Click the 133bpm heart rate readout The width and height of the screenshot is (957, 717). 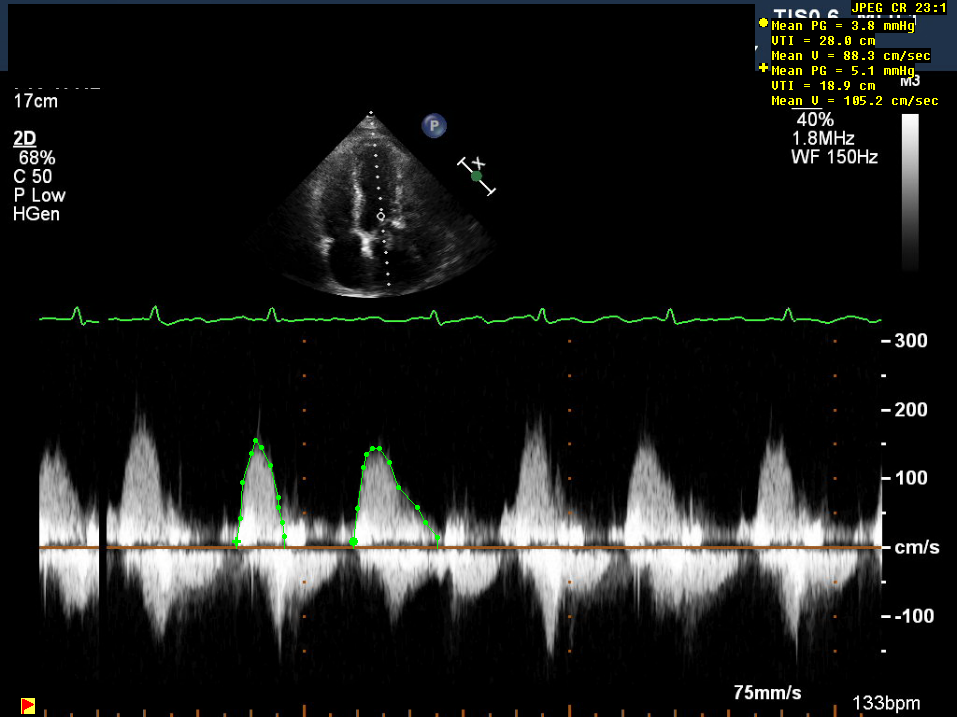(x=886, y=703)
